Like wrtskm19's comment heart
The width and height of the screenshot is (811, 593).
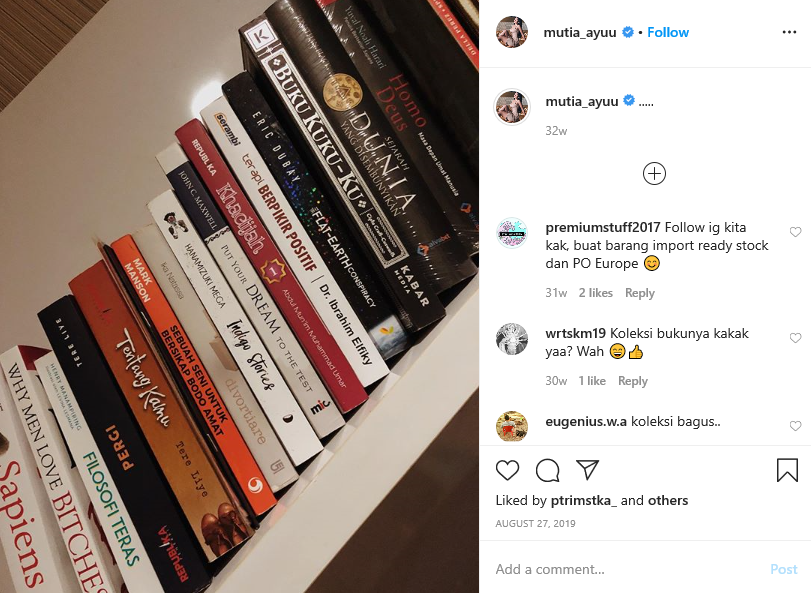[x=795, y=338]
